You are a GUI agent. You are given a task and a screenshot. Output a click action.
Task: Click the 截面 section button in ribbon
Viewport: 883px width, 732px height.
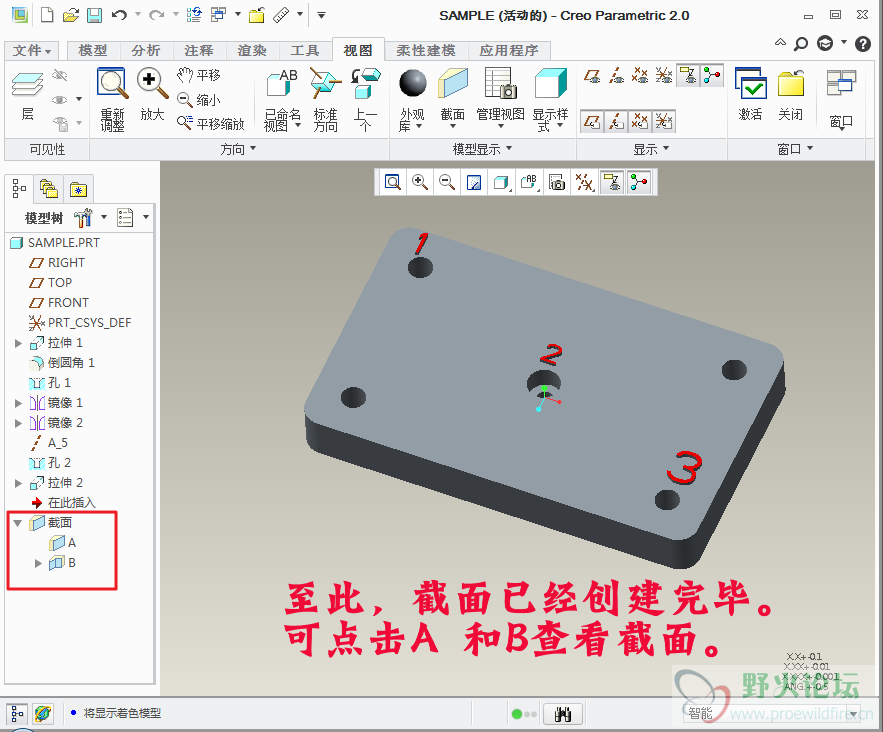(453, 99)
